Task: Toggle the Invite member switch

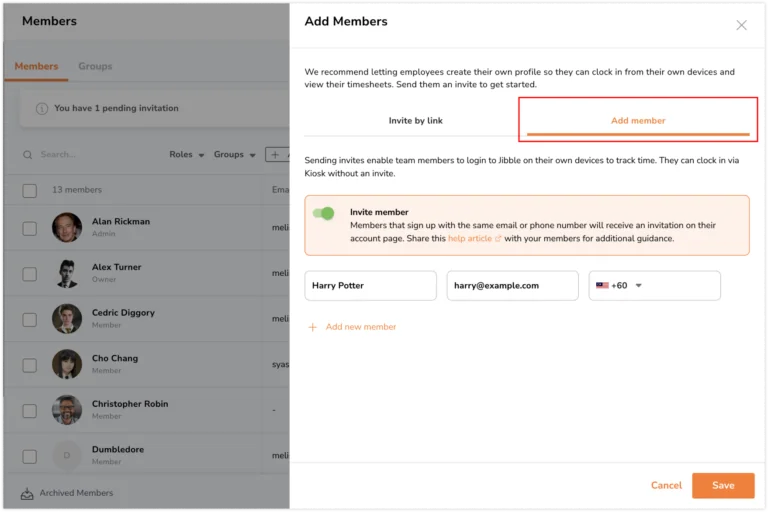Action: [x=323, y=213]
